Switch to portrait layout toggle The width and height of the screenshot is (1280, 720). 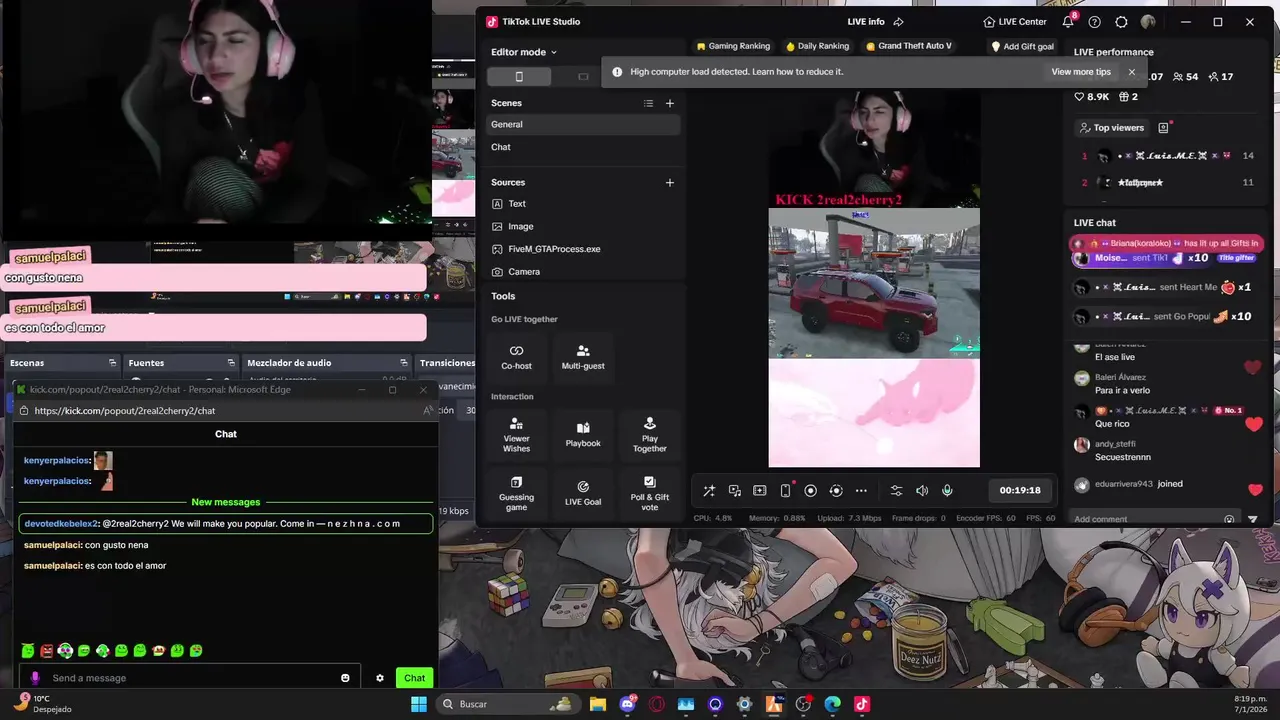(519, 77)
